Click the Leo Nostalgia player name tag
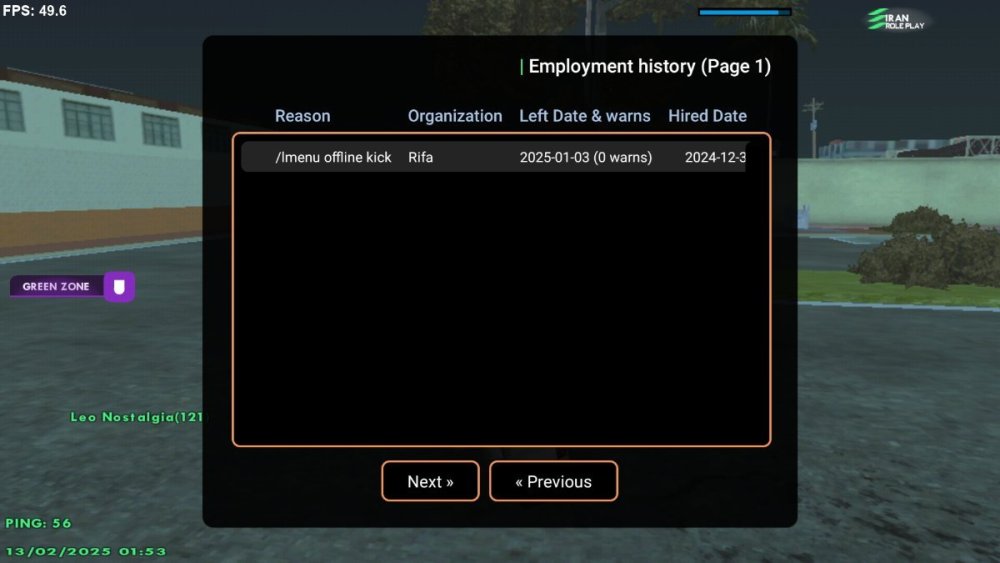This screenshot has width=1000, height=563. click(x=136, y=417)
